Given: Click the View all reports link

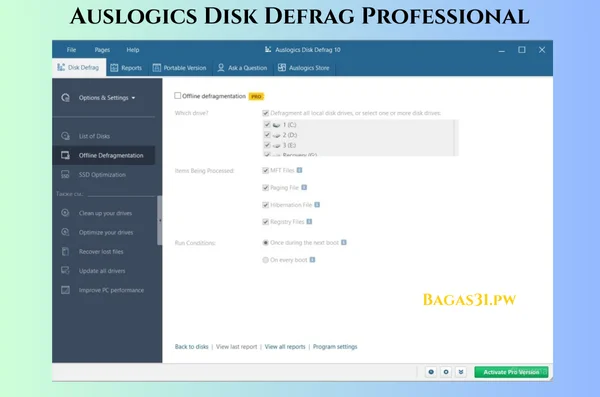Looking at the screenshot, I should [285, 347].
